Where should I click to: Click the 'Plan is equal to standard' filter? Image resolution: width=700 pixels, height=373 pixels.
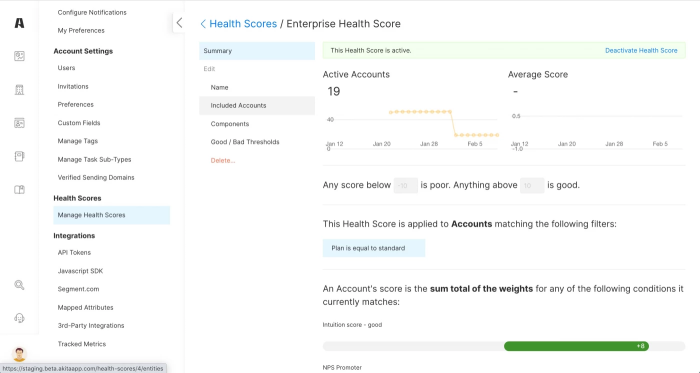(x=374, y=248)
